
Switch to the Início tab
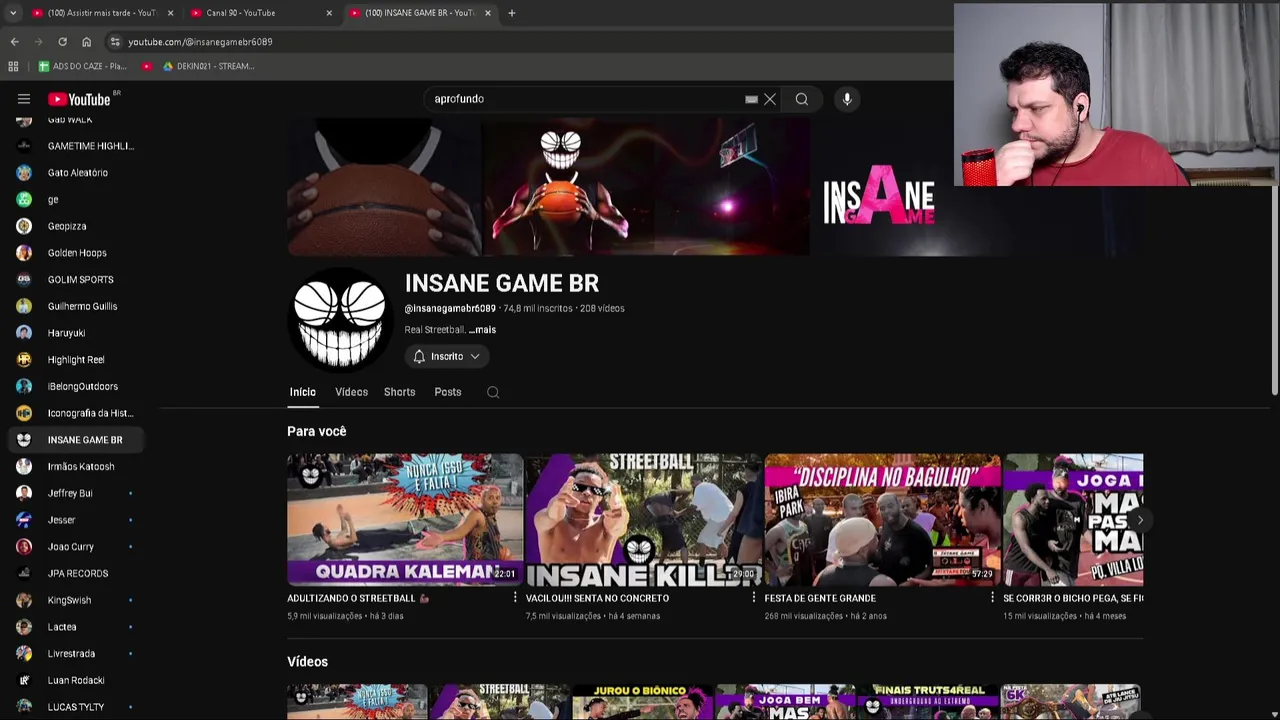tap(302, 392)
